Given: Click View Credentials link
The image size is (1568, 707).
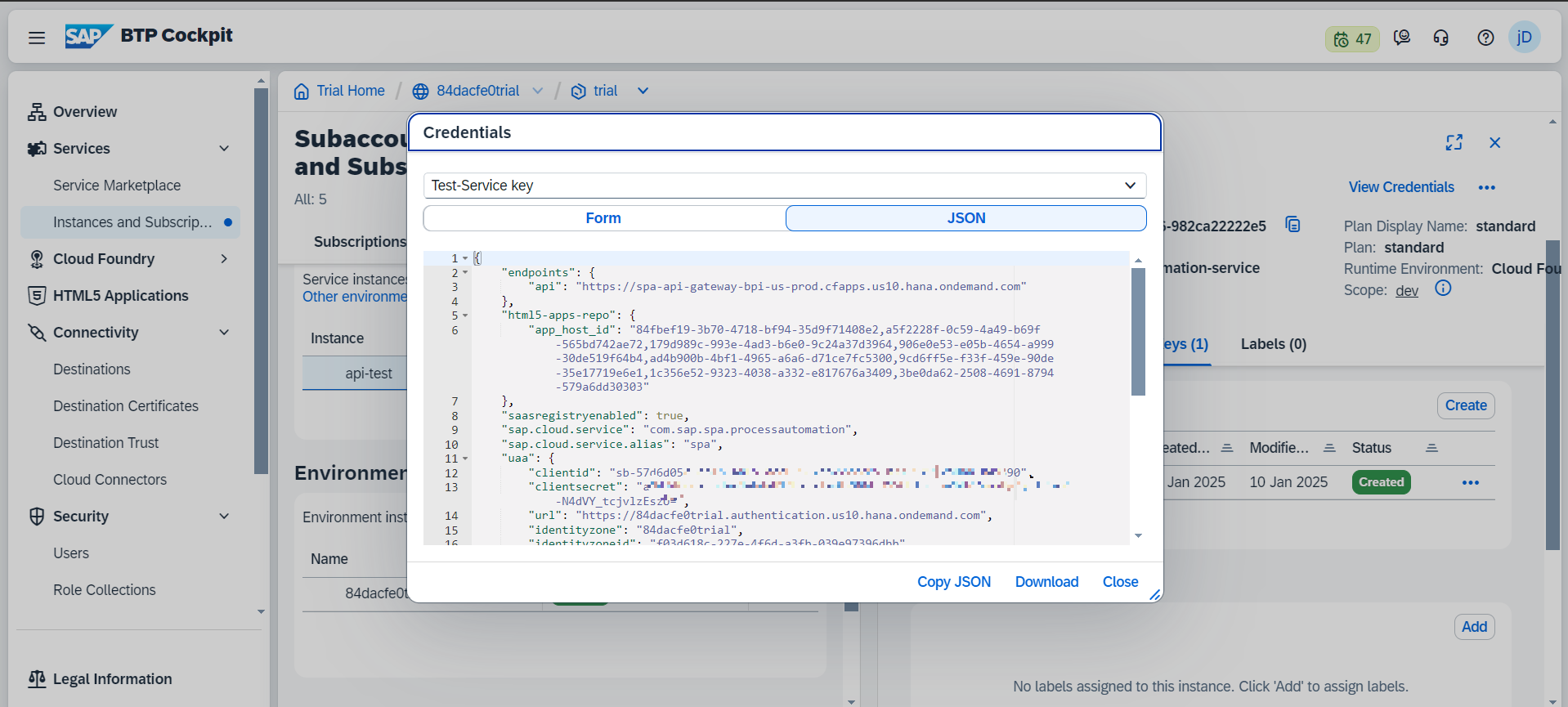Looking at the screenshot, I should pos(1401,187).
